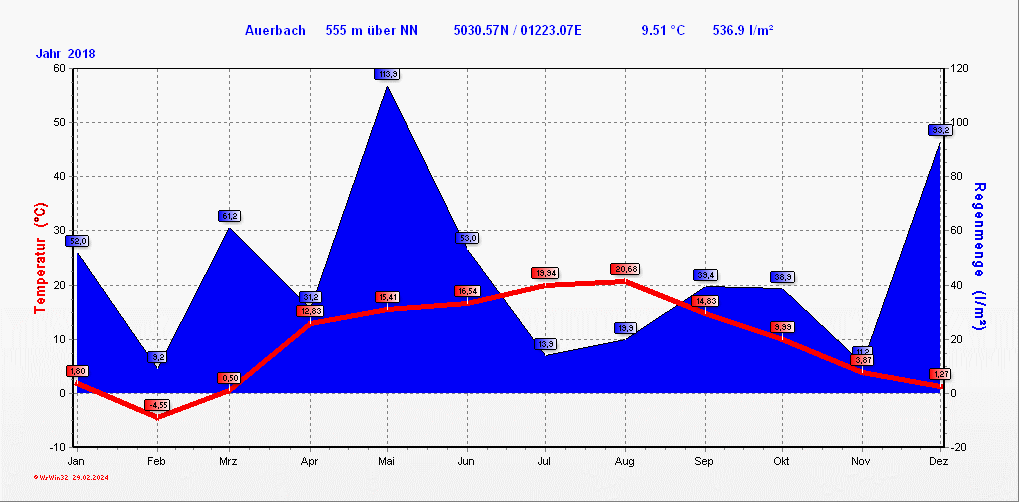Click the June rainfall label 53,0

point(468,238)
